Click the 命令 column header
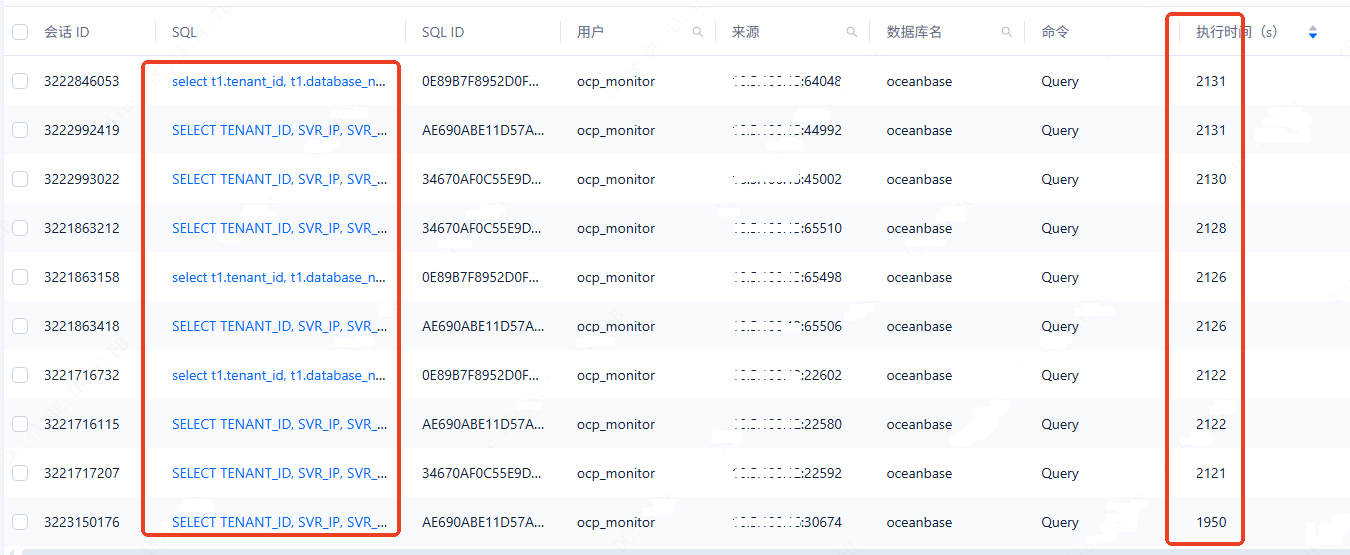The image size is (1350, 555). [1055, 32]
